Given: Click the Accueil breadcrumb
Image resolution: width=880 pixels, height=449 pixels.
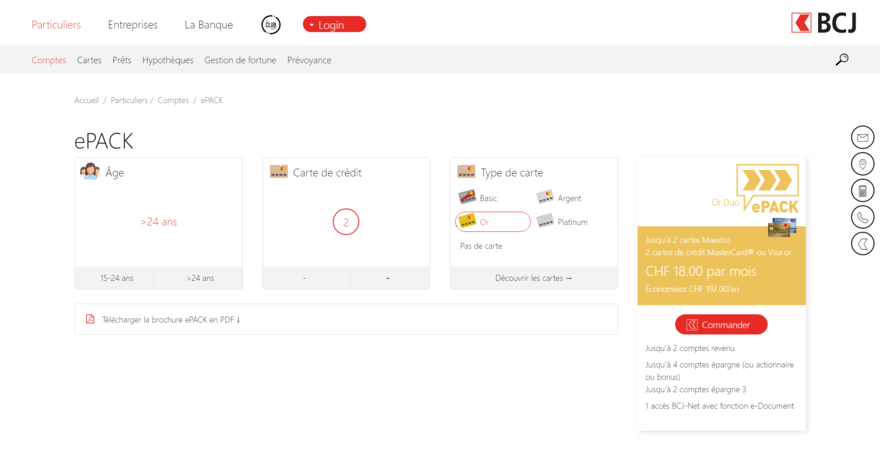Looking at the screenshot, I should [x=86, y=100].
